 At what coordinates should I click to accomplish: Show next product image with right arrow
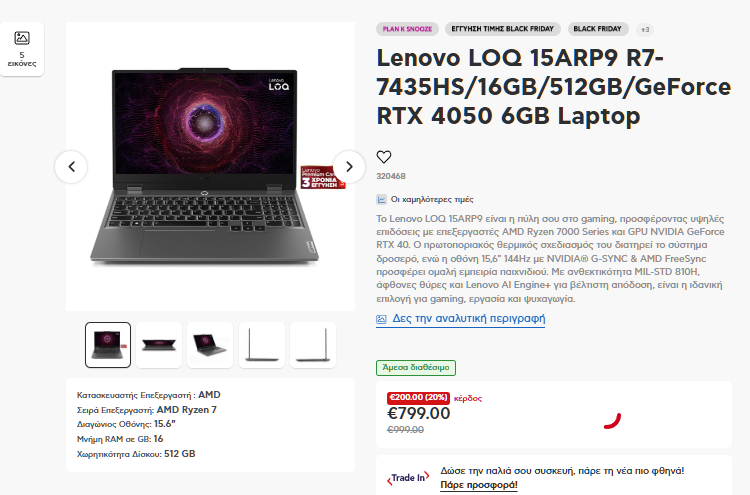(349, 166)
